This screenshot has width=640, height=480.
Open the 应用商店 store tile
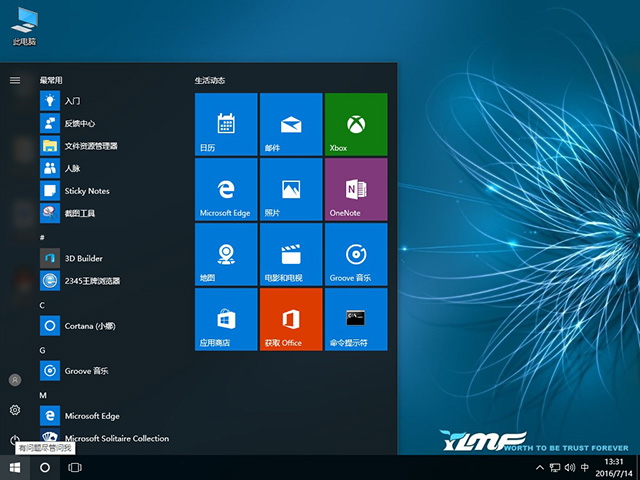(x=226, y=319)
